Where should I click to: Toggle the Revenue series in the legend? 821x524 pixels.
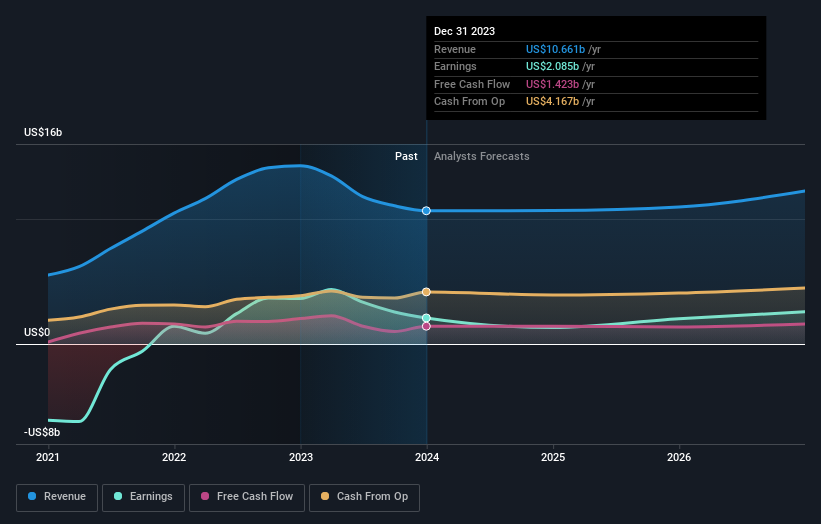pos(57,497)
